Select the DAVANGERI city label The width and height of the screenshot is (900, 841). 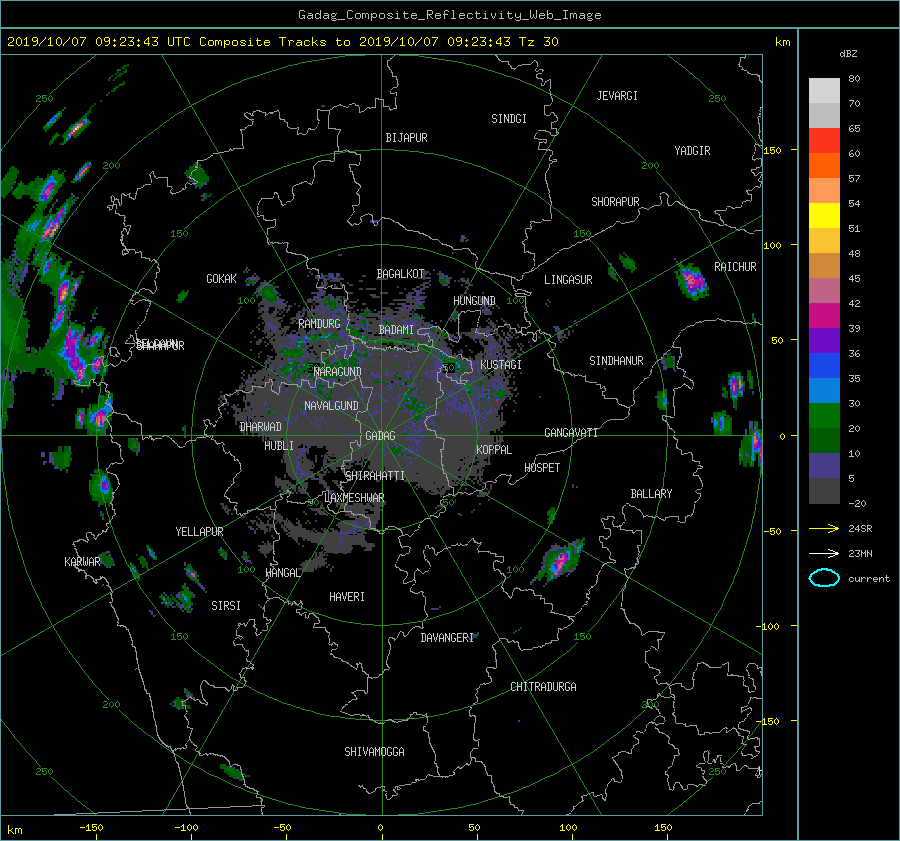click(x=447, y=638)
